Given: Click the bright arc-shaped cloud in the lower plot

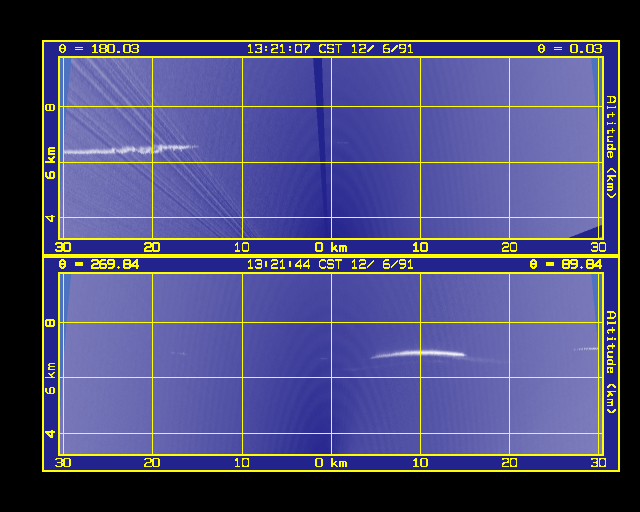Looking at the screenshot, I should [418, 354].
